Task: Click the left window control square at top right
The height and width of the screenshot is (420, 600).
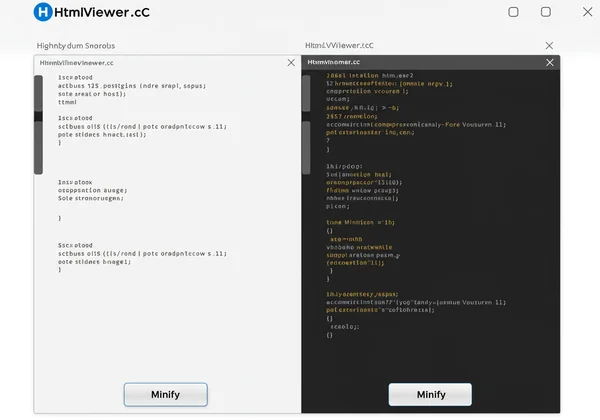Action: (x=514, y=12)
